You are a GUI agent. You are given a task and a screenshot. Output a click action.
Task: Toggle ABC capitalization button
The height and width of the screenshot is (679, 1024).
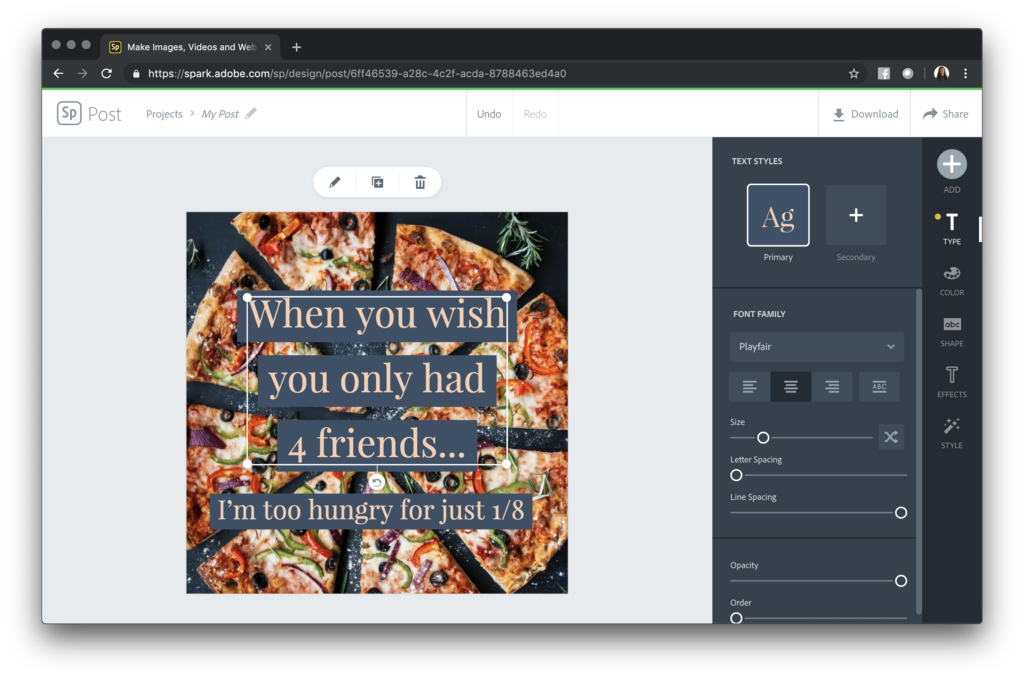click(879, 387)
